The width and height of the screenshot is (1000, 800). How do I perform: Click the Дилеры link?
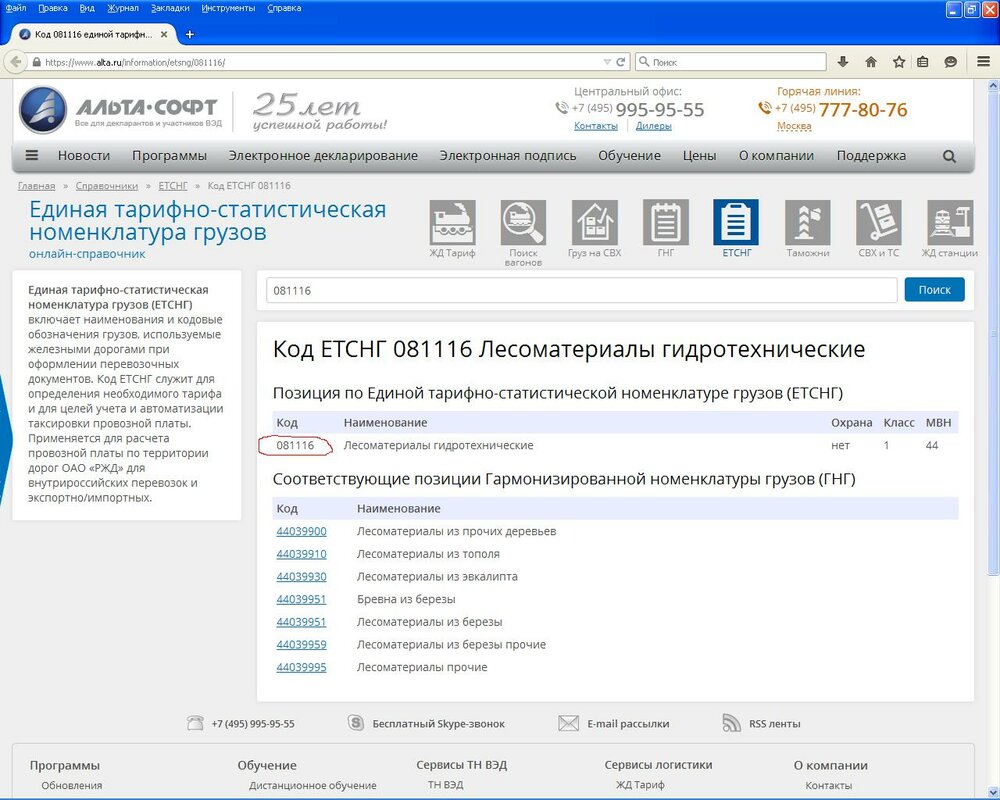coord(653,126)
